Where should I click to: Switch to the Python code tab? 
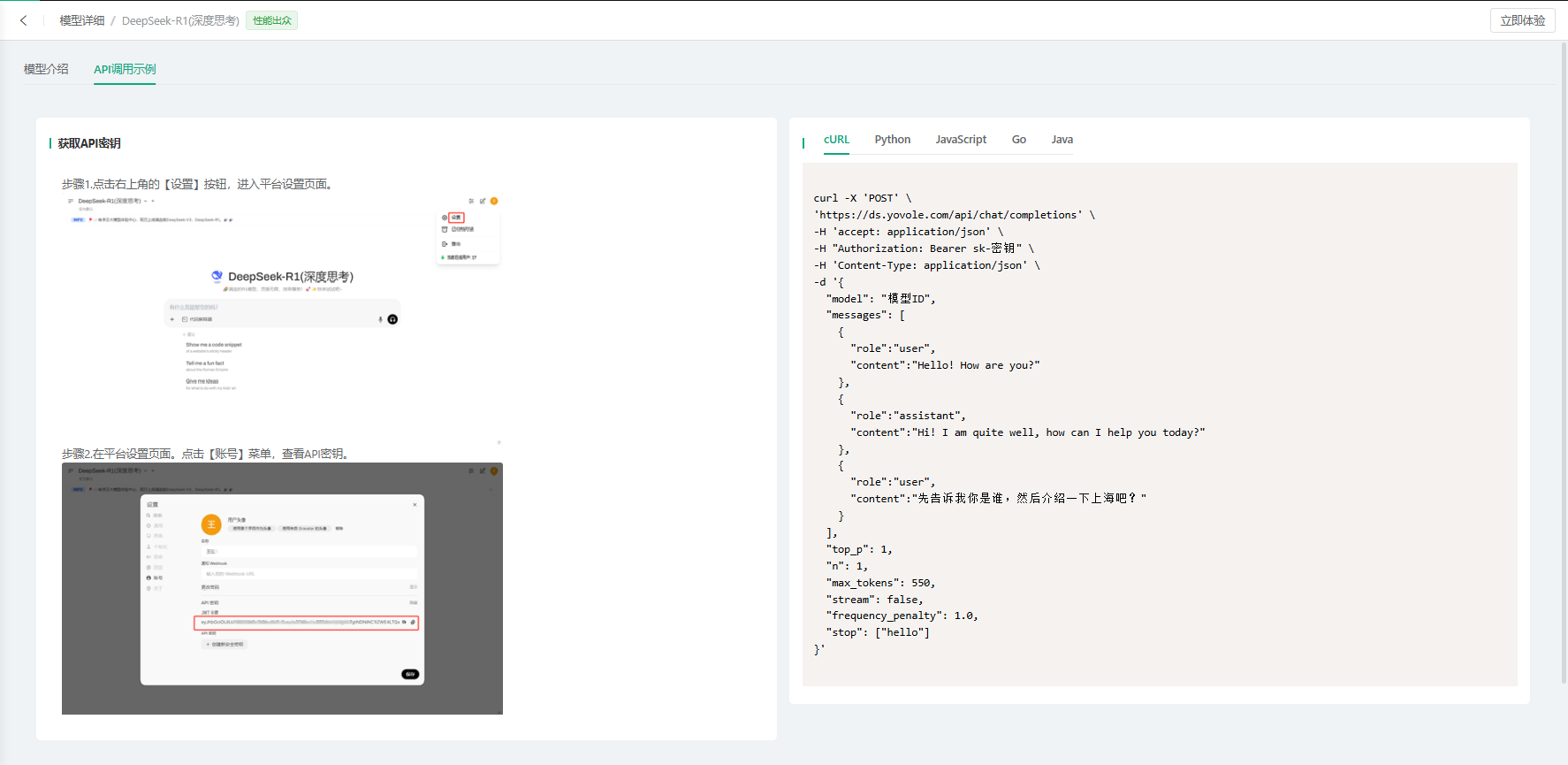point(893,140)
